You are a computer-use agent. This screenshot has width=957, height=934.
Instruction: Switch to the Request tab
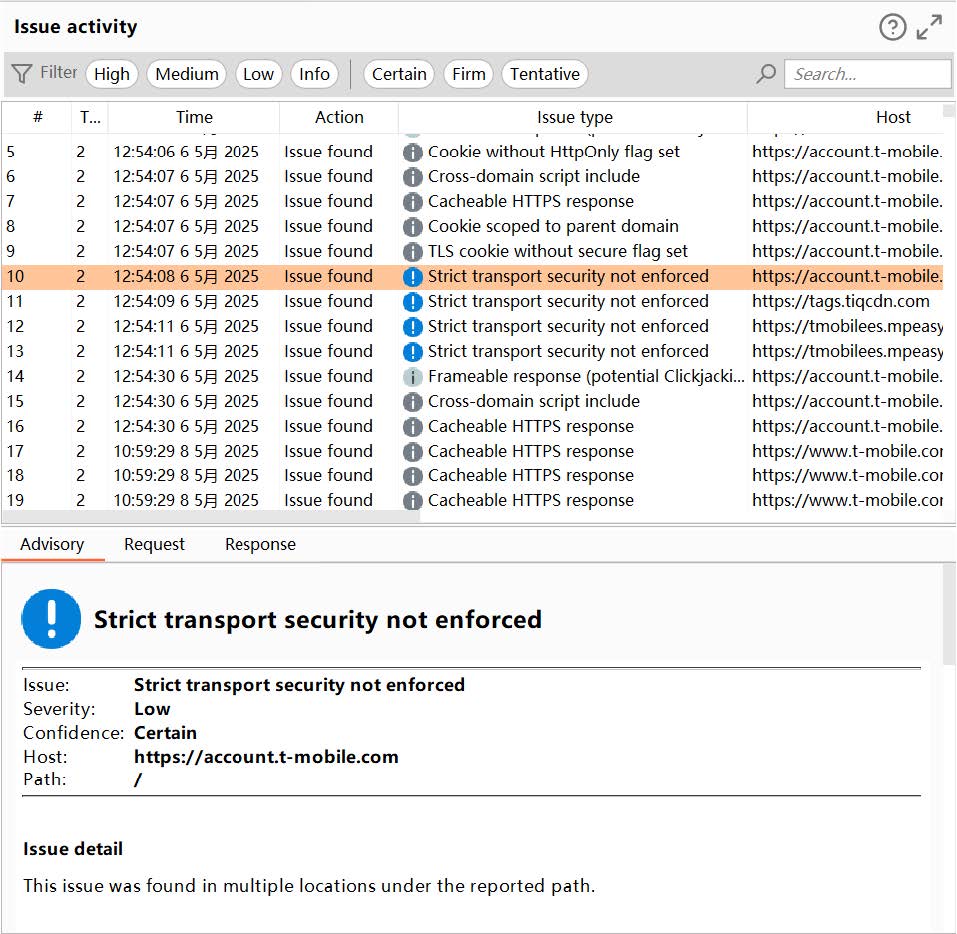coord(154,544)
